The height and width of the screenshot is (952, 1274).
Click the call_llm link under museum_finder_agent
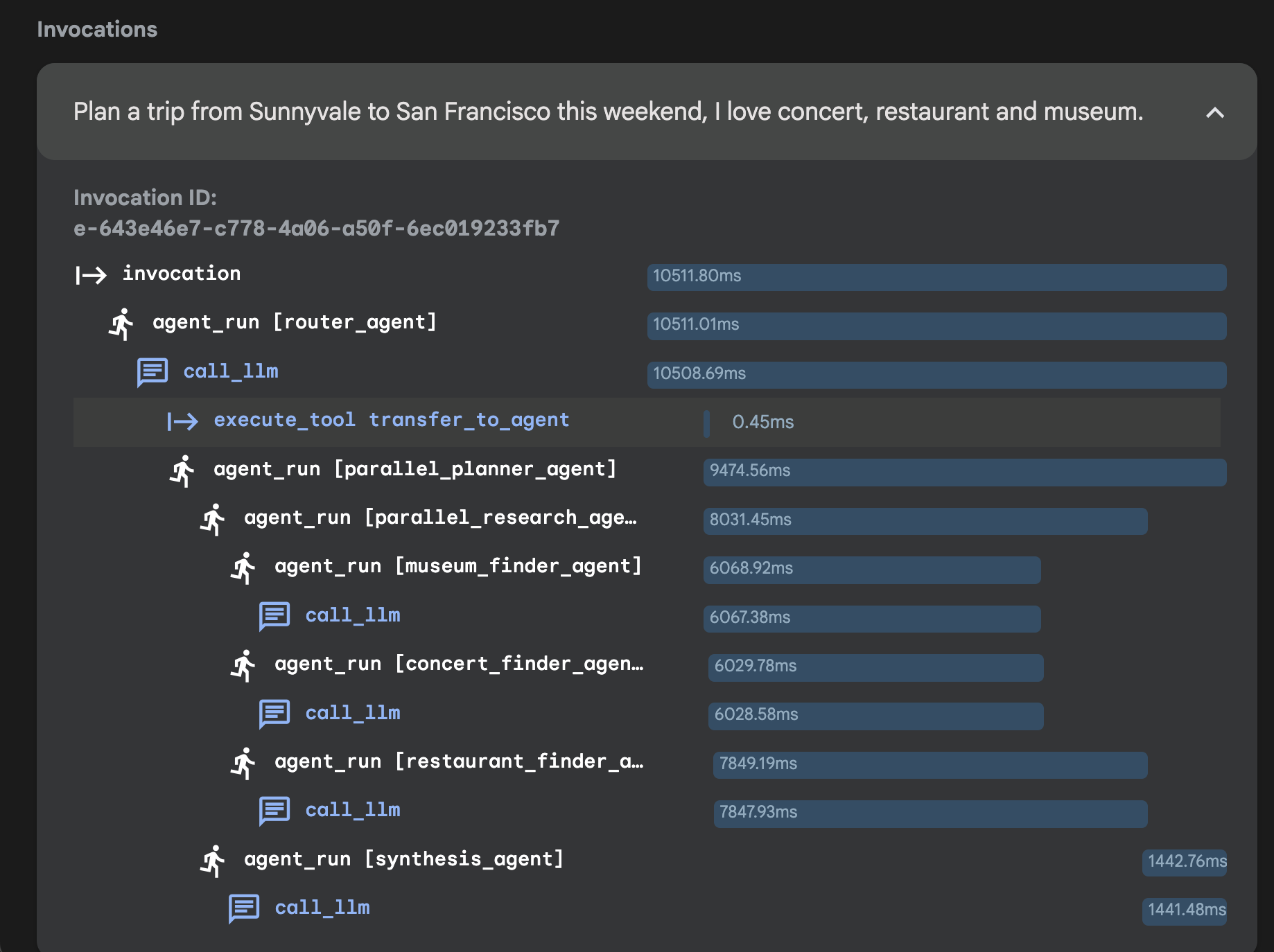353,615
